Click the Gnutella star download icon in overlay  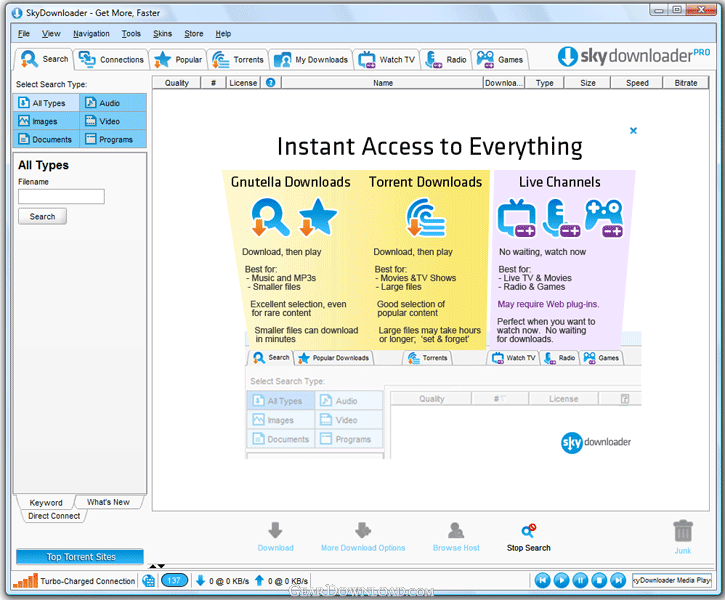(317, 217)
